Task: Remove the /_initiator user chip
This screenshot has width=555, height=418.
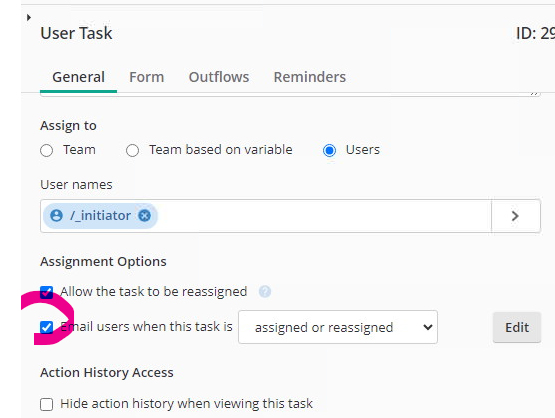Action: 144,216
